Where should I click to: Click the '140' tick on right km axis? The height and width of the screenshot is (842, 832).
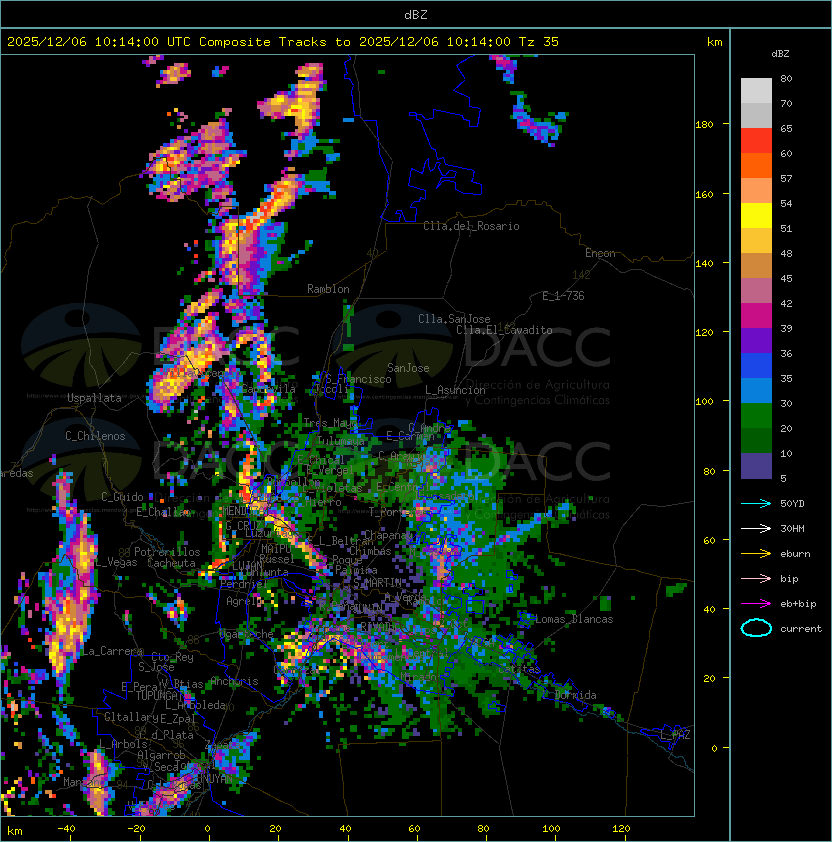[704, 264]
